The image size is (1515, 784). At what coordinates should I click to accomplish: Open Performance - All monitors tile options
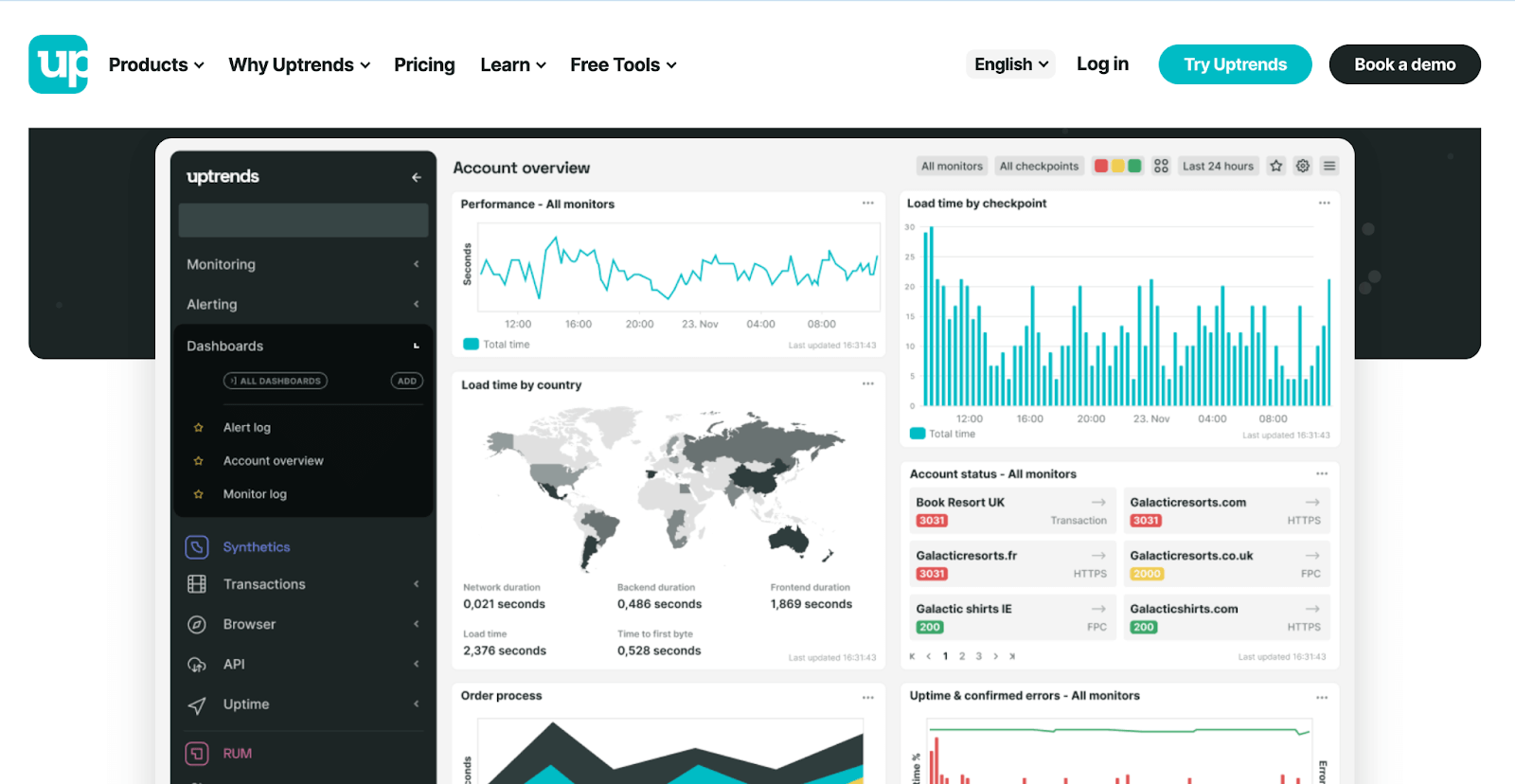868,204
